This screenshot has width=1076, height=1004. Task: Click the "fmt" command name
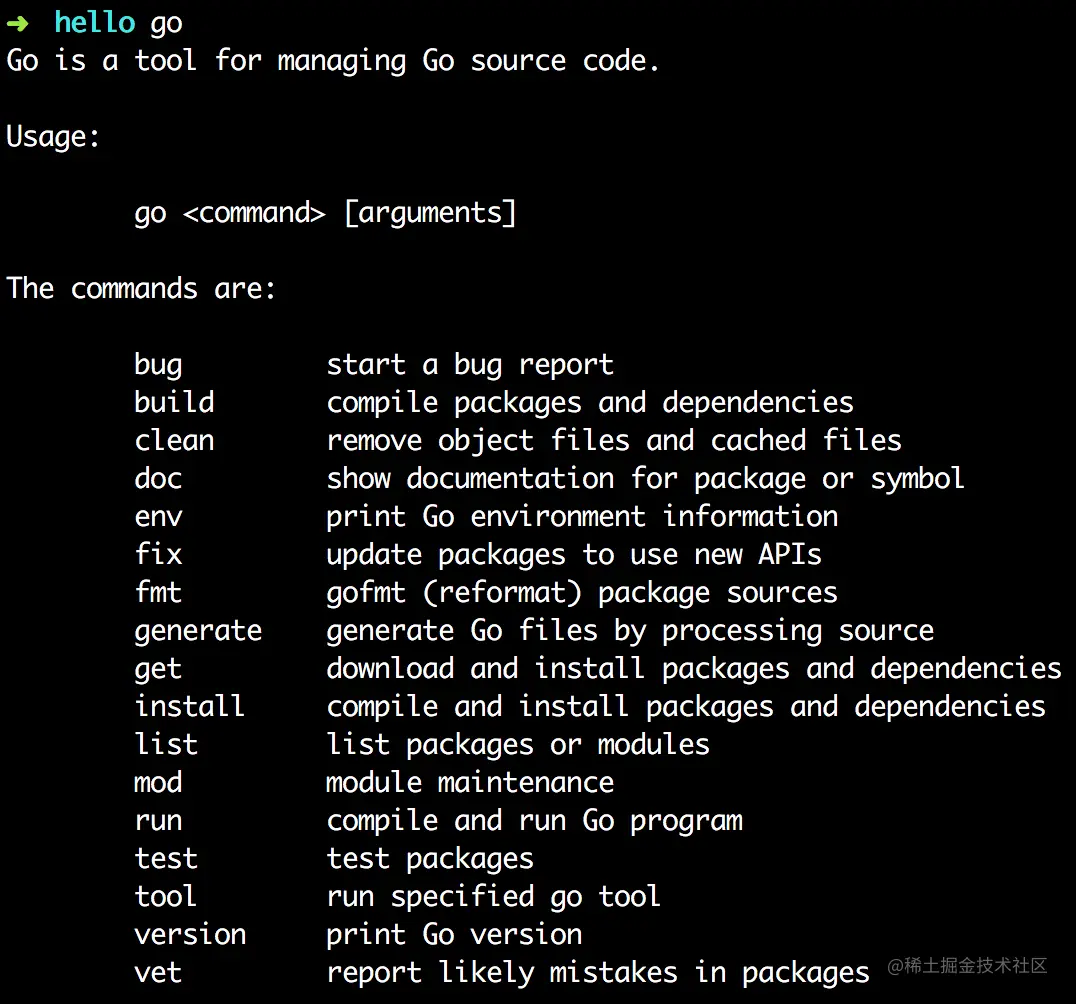coord(158,592)
